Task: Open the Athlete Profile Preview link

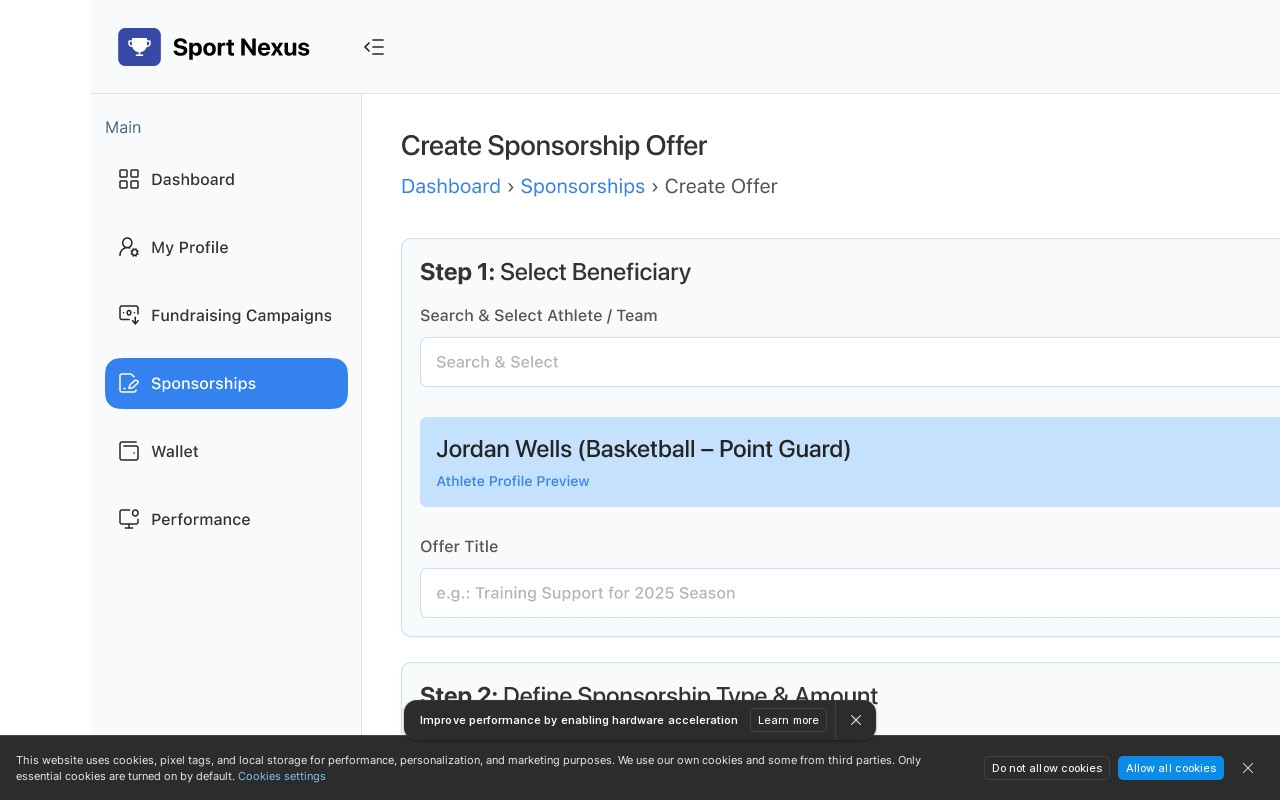Action: [512, 481]
